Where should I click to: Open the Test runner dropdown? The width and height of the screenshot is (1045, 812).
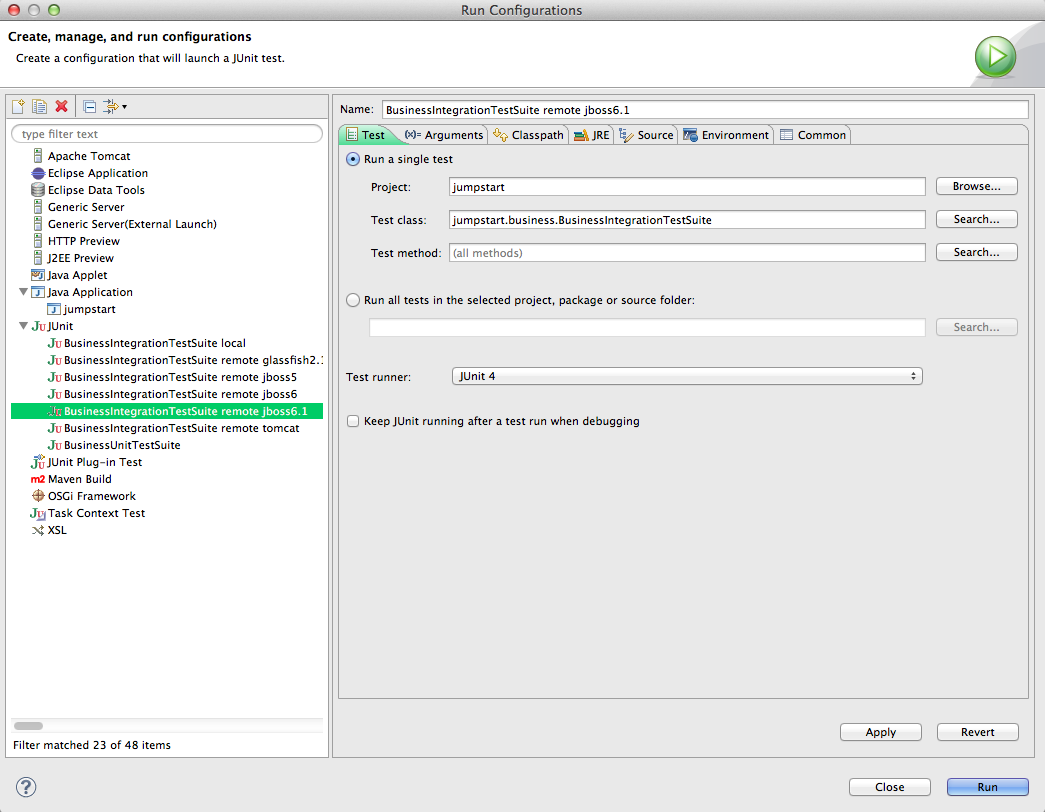[686, 377]
